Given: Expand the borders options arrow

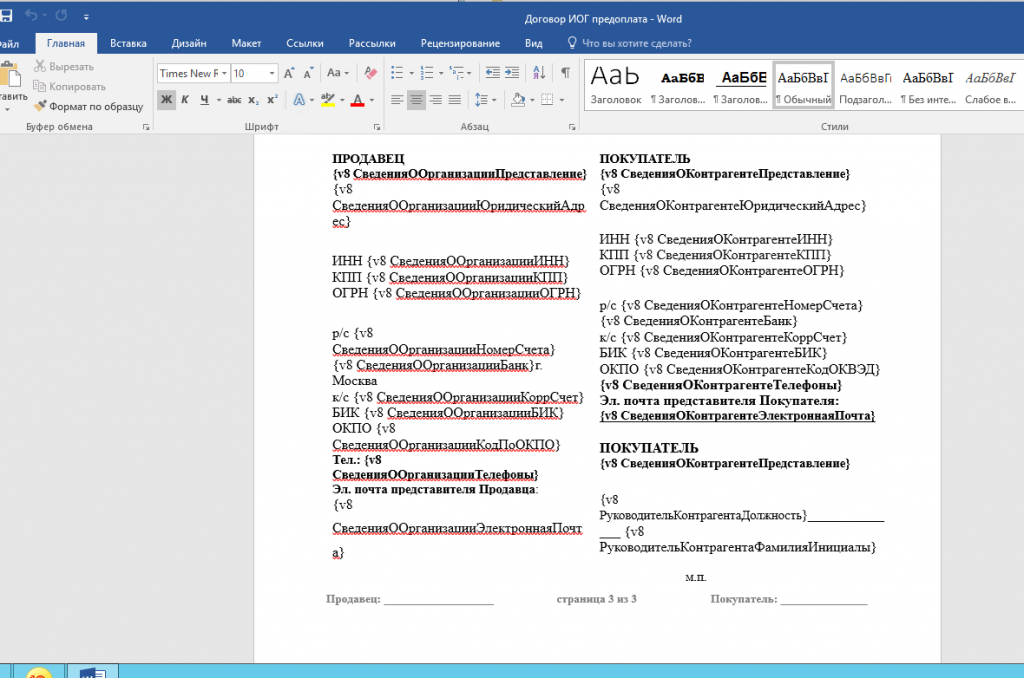Looking at the screenshot, I should tap(562, 100).
